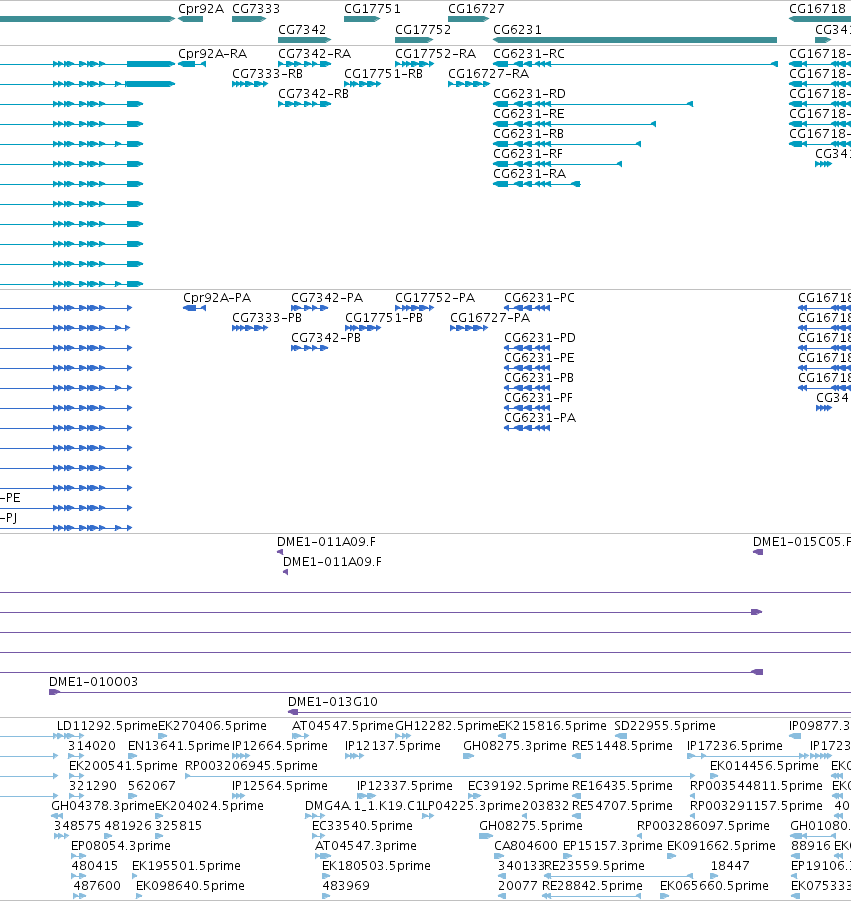The width and height of the screenshot is (851, 901).
Task: Select the CG6231-RA transcript label
Action: click(x=529, y=174)
